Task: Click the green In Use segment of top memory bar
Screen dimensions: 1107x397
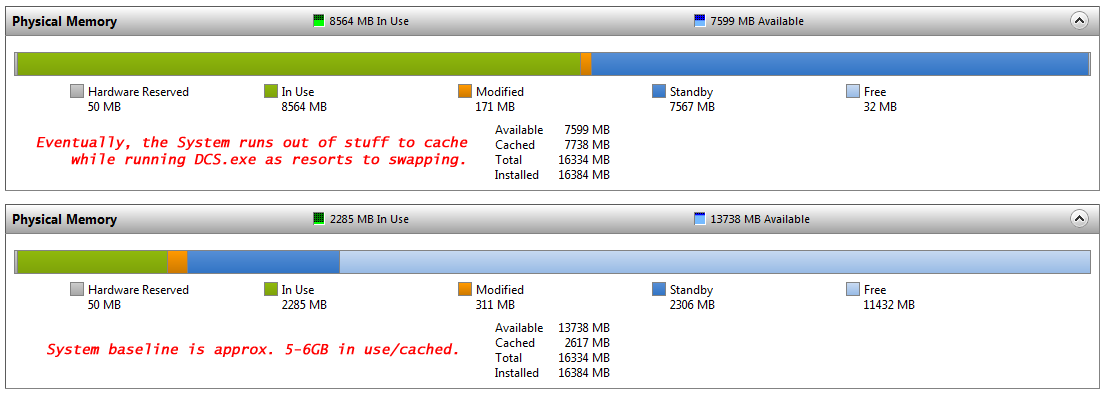Action: 299,64
